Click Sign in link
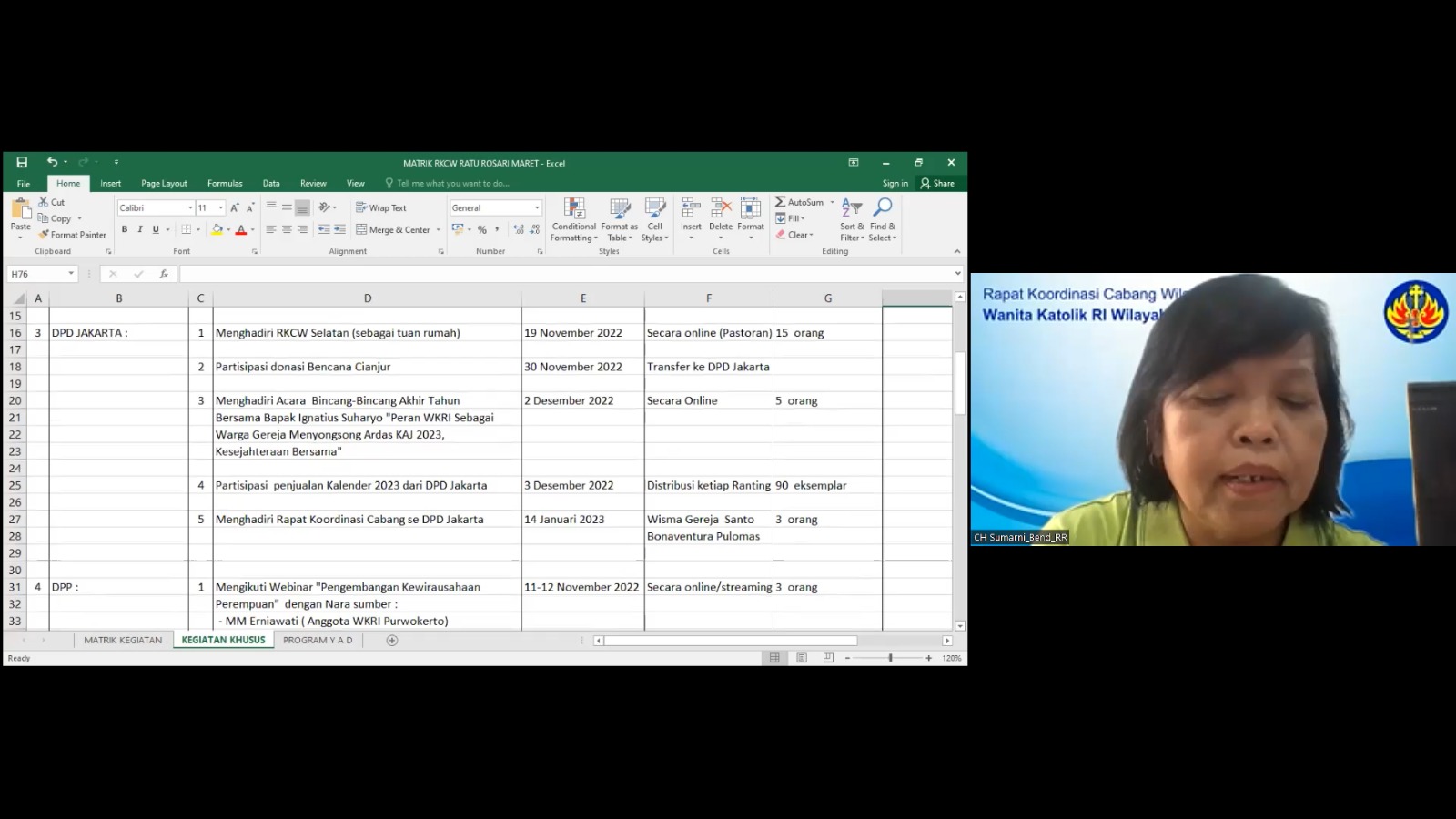The height and width of the screenshot is (819, 1456). [x=895, y=184]
